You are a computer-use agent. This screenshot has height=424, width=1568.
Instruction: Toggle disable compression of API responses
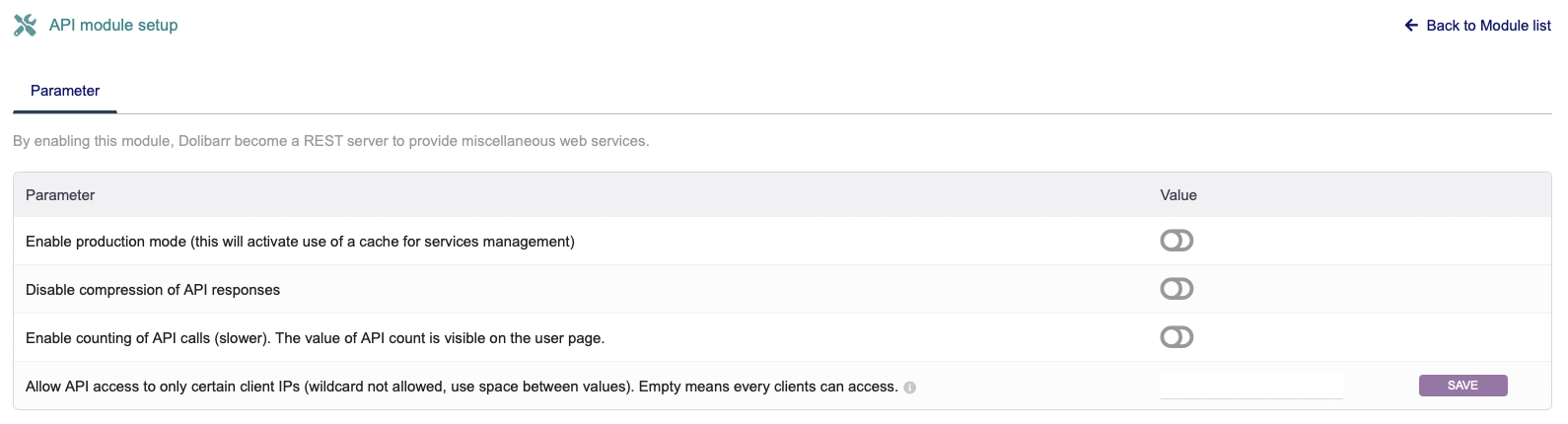click(x=1176, y=289)
